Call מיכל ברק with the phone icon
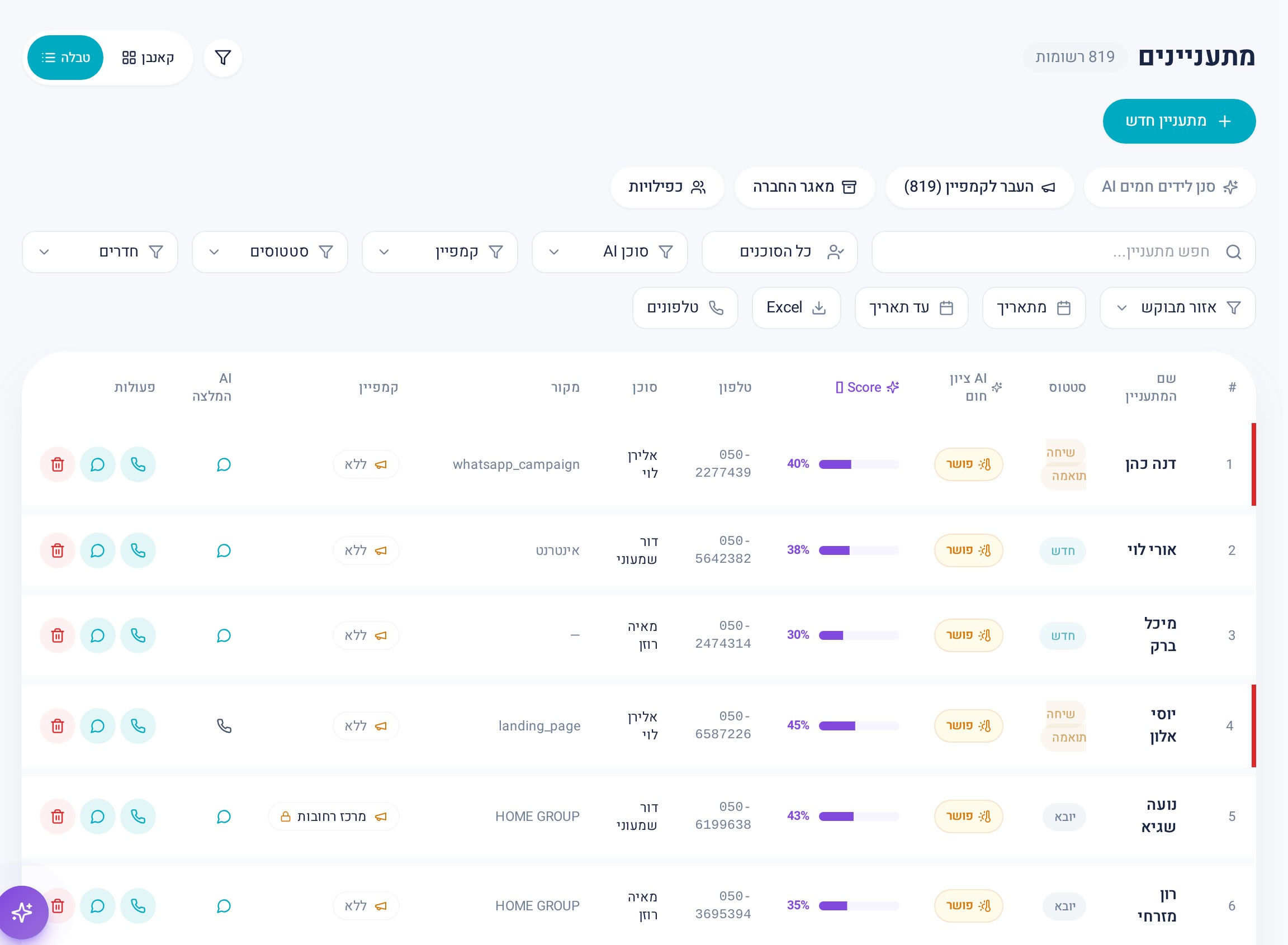 (x=138, y=635)
